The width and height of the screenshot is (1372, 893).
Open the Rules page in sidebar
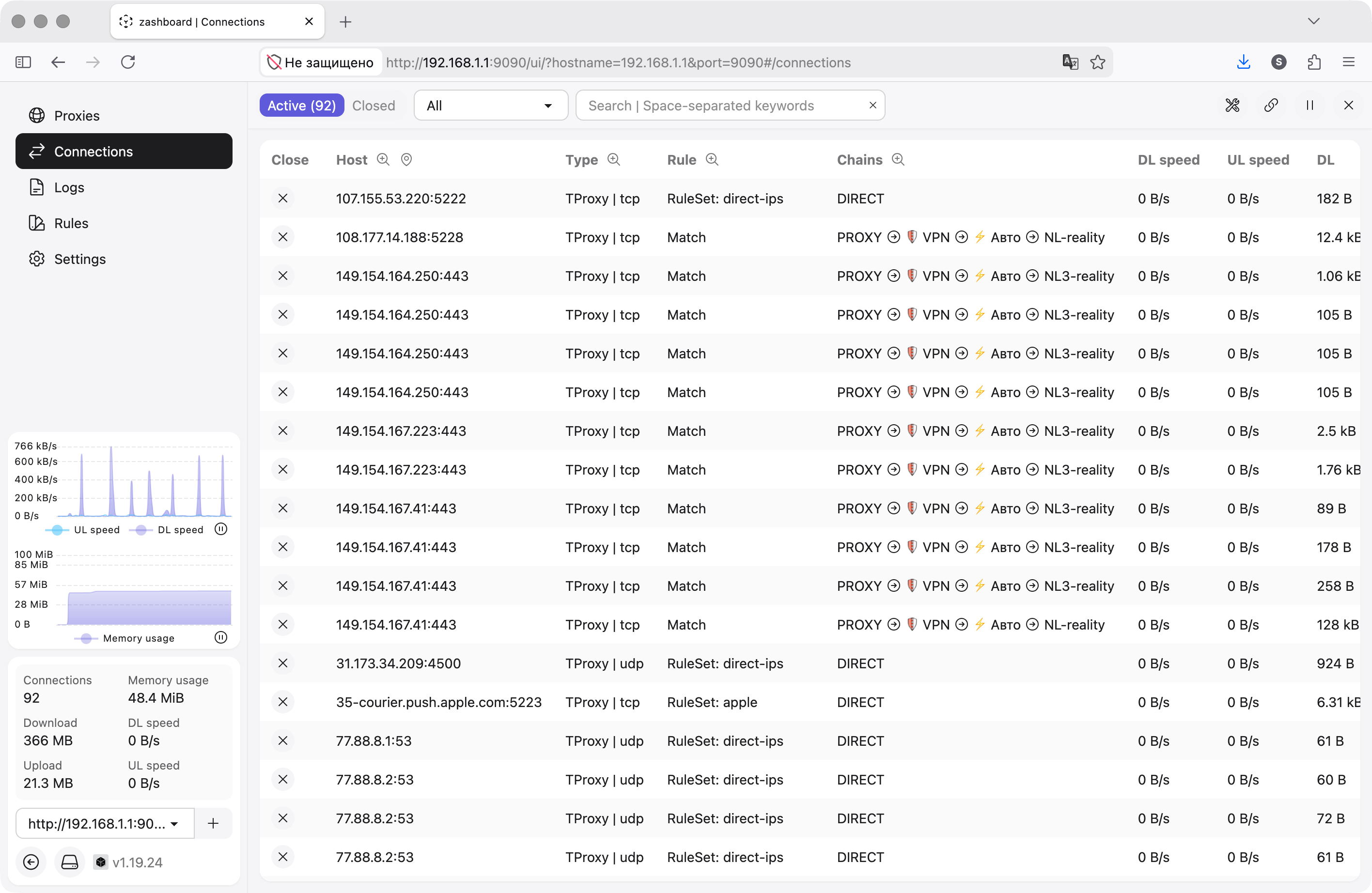point(124,223)
